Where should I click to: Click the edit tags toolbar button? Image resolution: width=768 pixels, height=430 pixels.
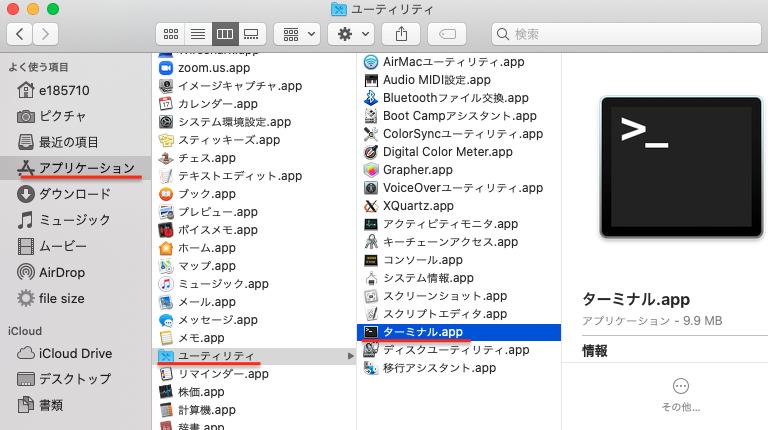[446, 34]
